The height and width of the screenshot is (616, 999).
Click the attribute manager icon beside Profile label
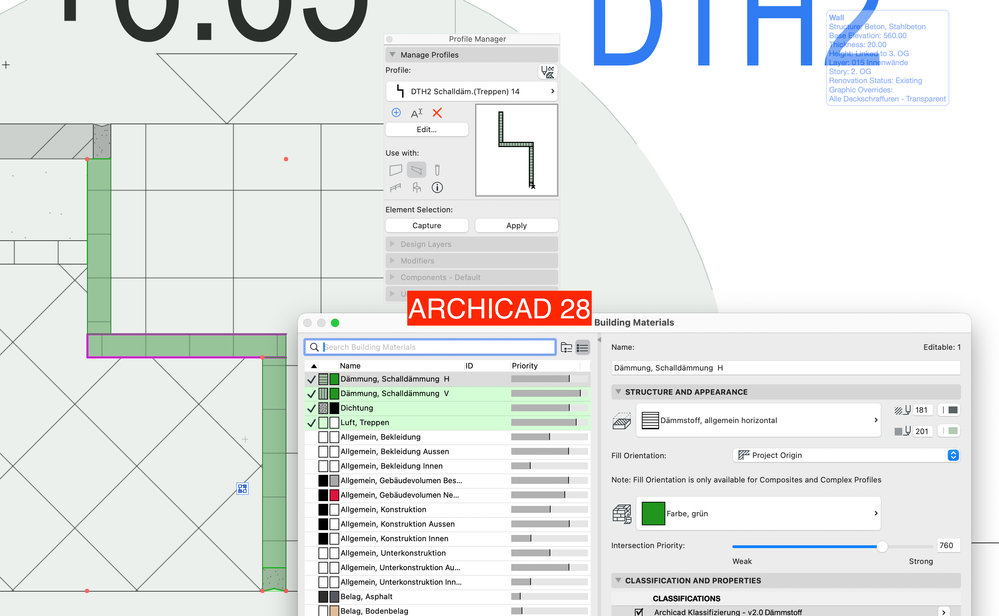tap(547, 71)
